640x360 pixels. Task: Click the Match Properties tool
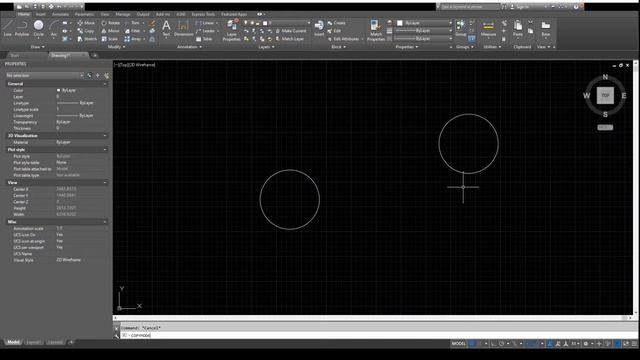coord(376,31)
